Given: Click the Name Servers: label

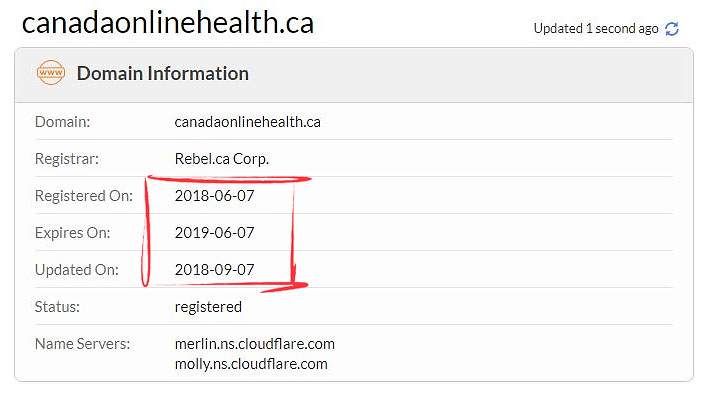Looking at the screenshot, I should (82, 344).
